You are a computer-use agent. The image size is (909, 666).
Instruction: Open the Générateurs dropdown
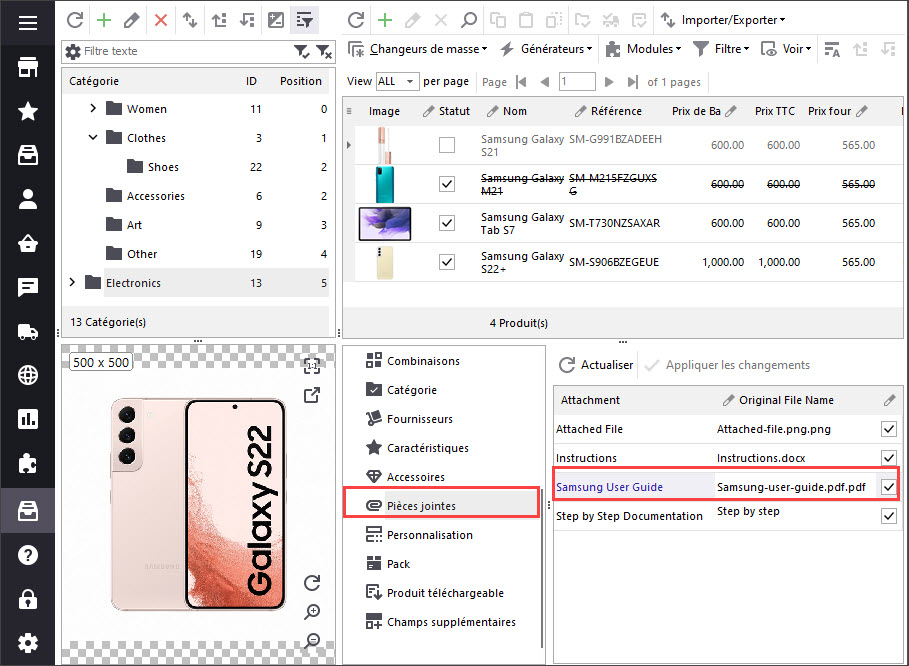547,49
